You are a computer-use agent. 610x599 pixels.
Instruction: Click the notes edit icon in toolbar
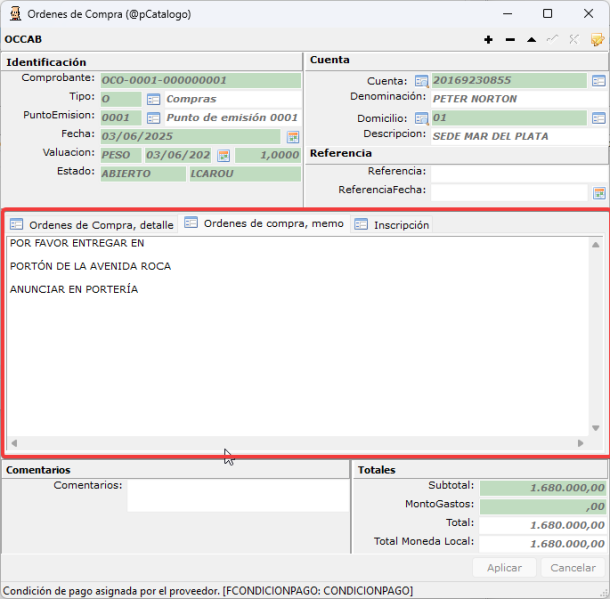(x=597, y=39)
